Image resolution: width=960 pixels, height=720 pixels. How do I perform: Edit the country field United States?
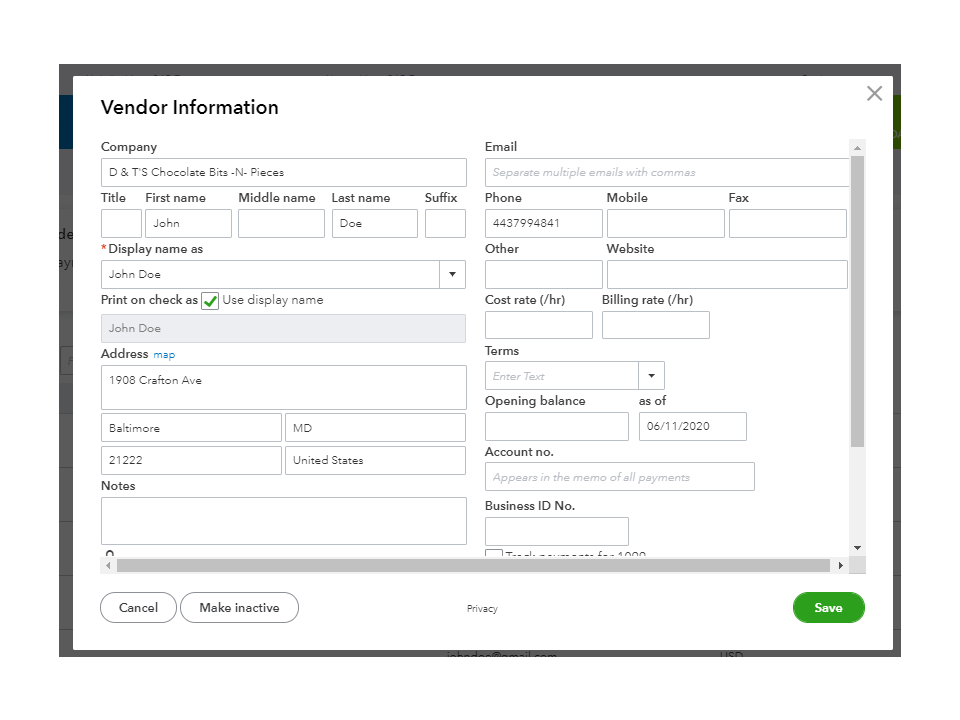click(x=375, y=460)
